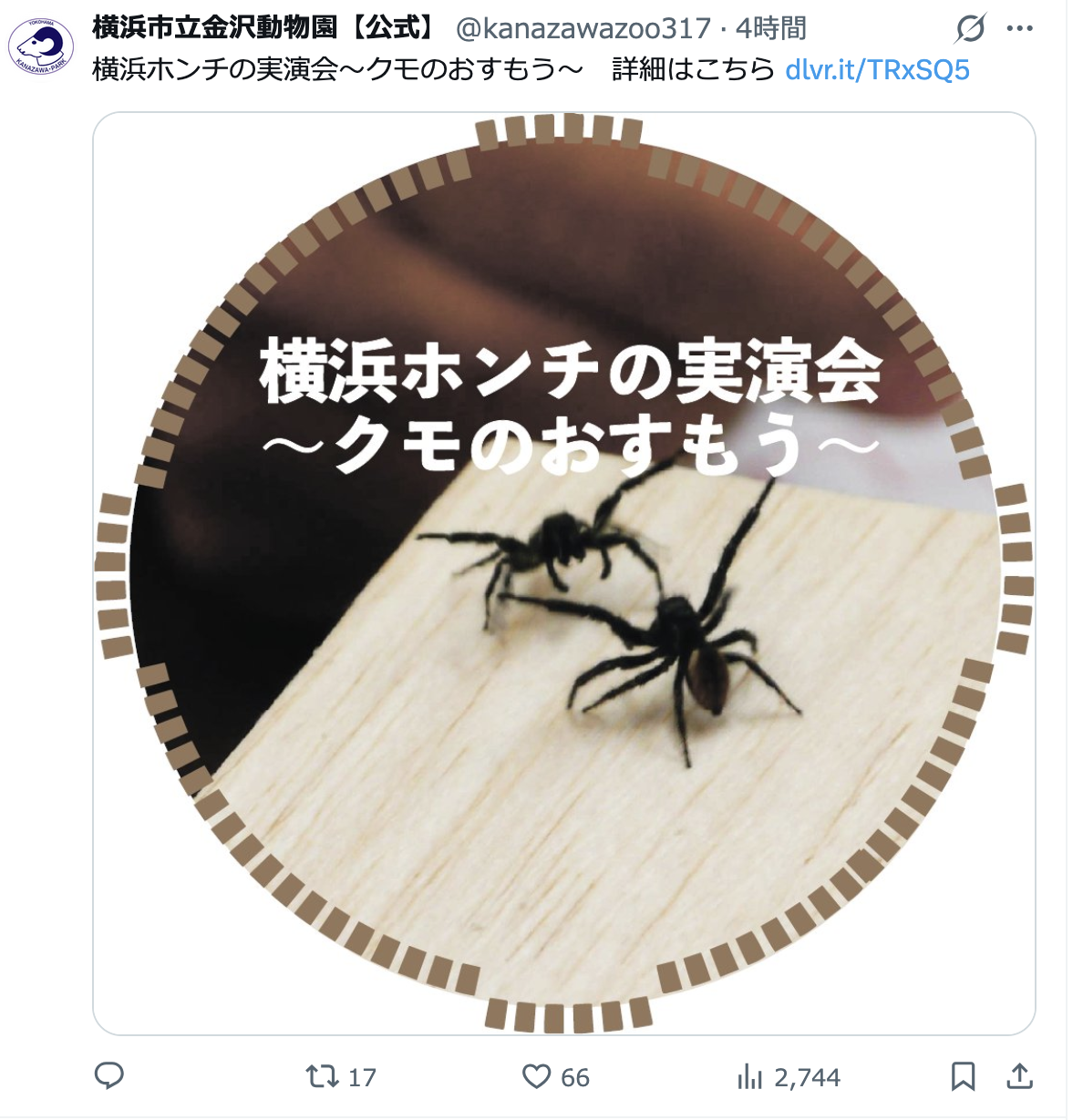Open view analytics bar chart icon
The width and height of the screenshot is (1083, 1120).
tap(749, 1077)
